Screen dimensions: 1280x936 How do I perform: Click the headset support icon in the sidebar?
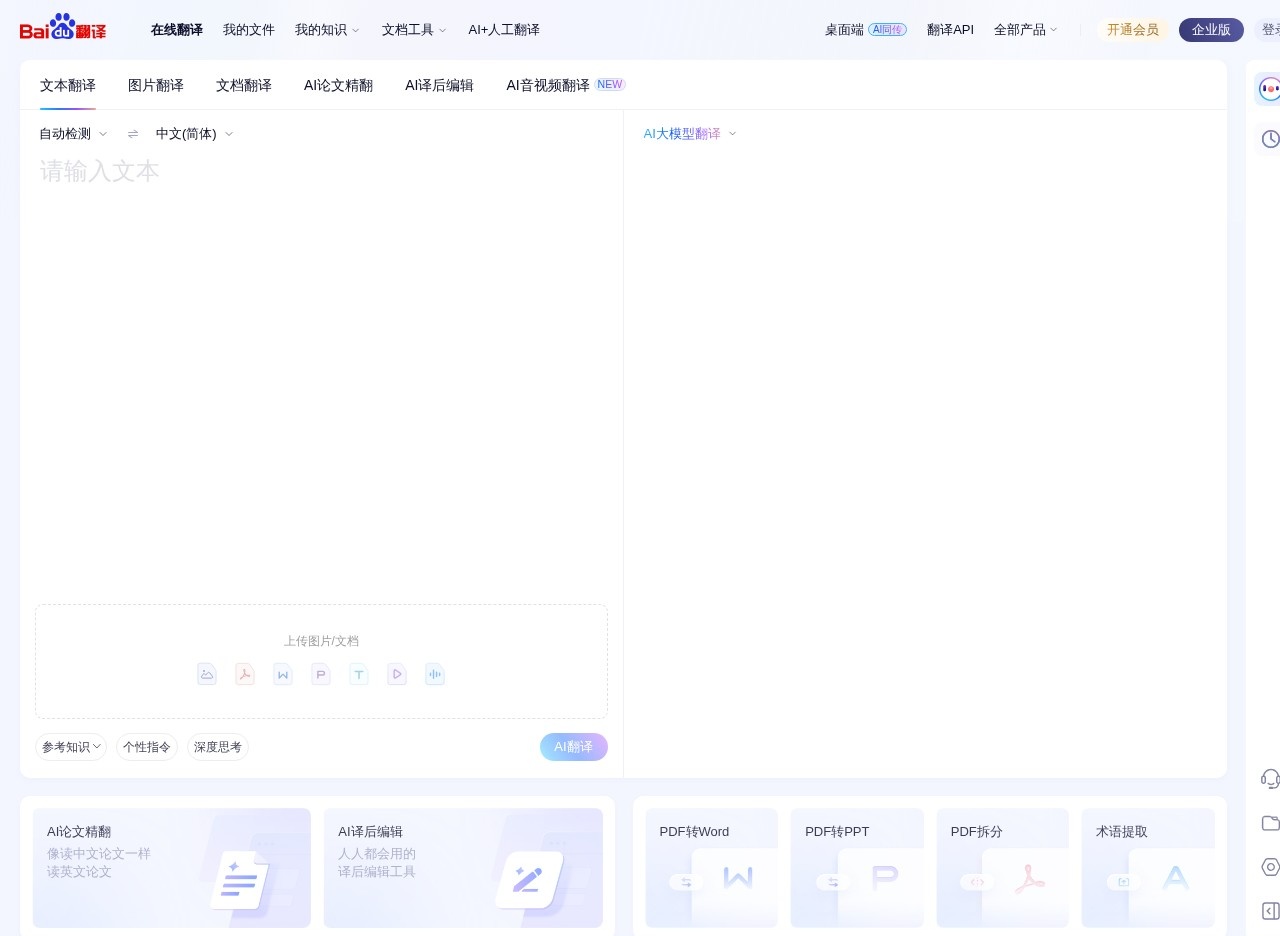(1271, 779)
